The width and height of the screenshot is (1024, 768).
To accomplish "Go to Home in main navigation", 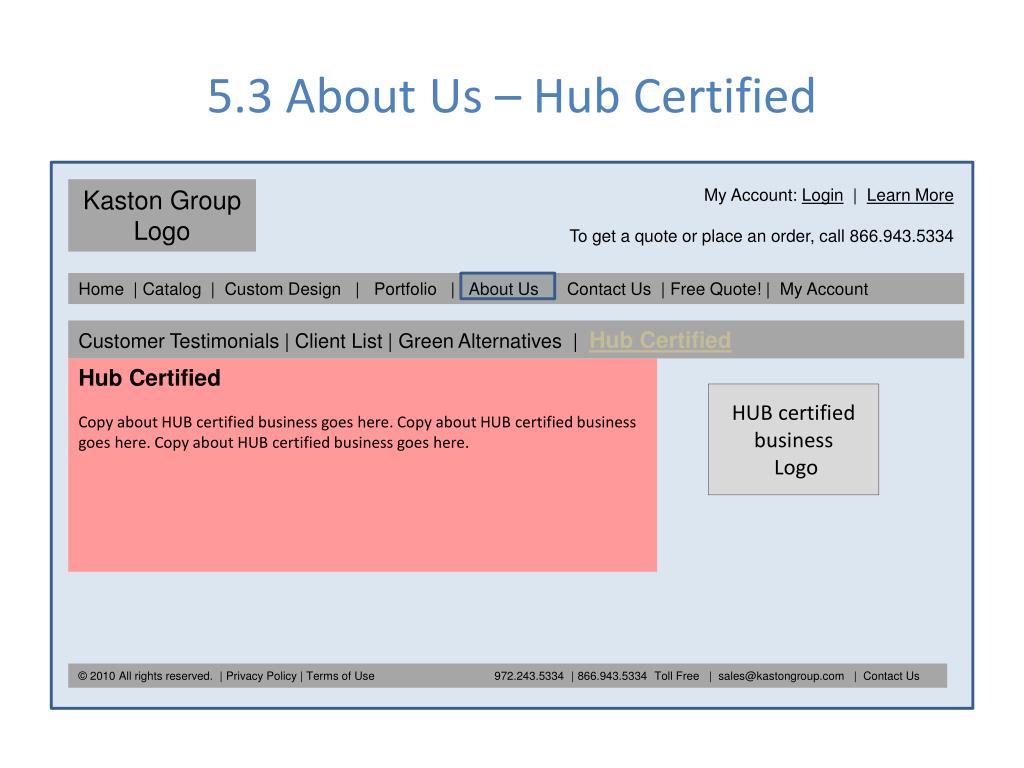I will (101, 289).
